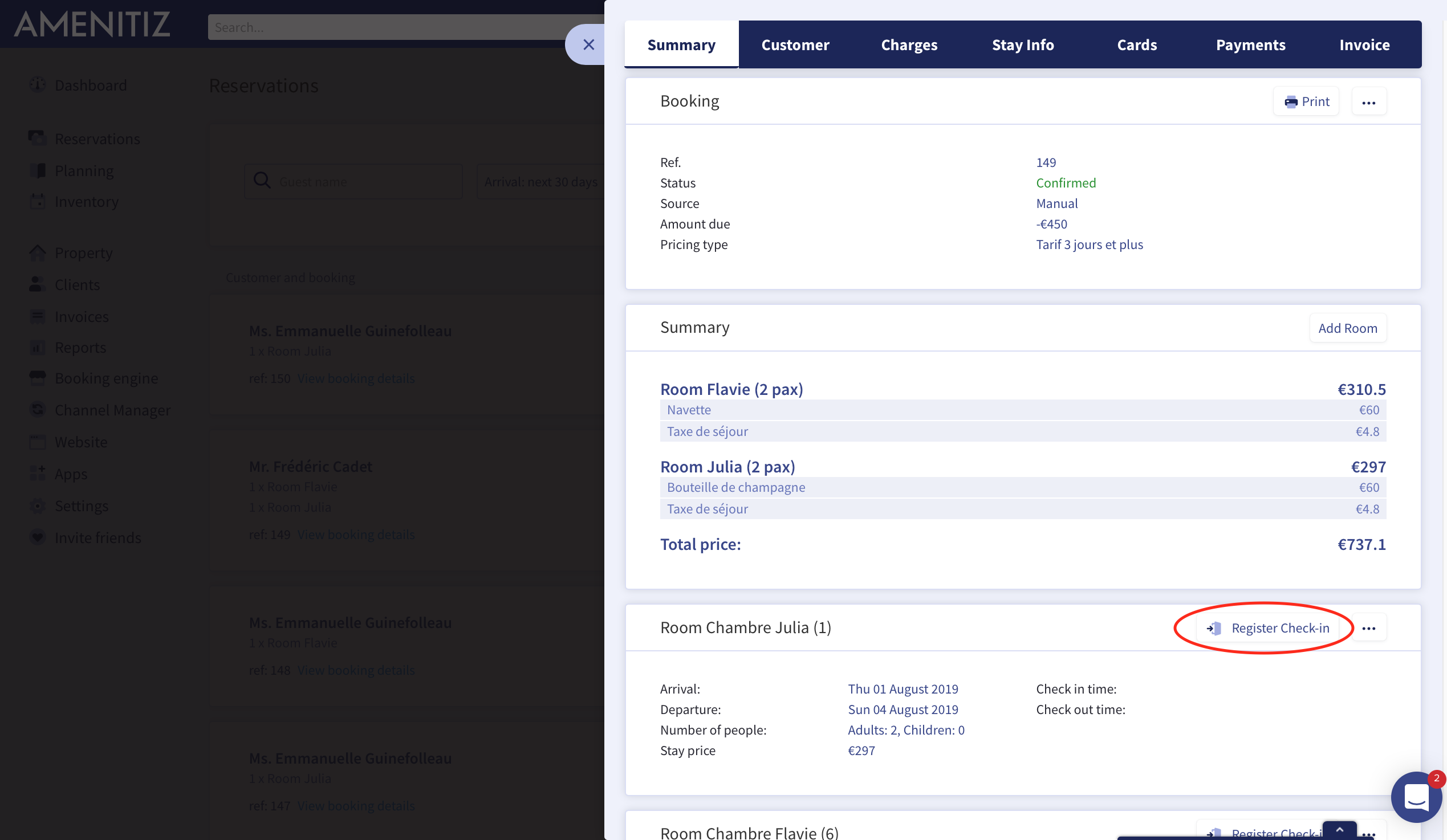The height and width of the screenshot is (840, 1447).
Task: Open more options for Room Chambre Julia
Action: (1369, 627)
